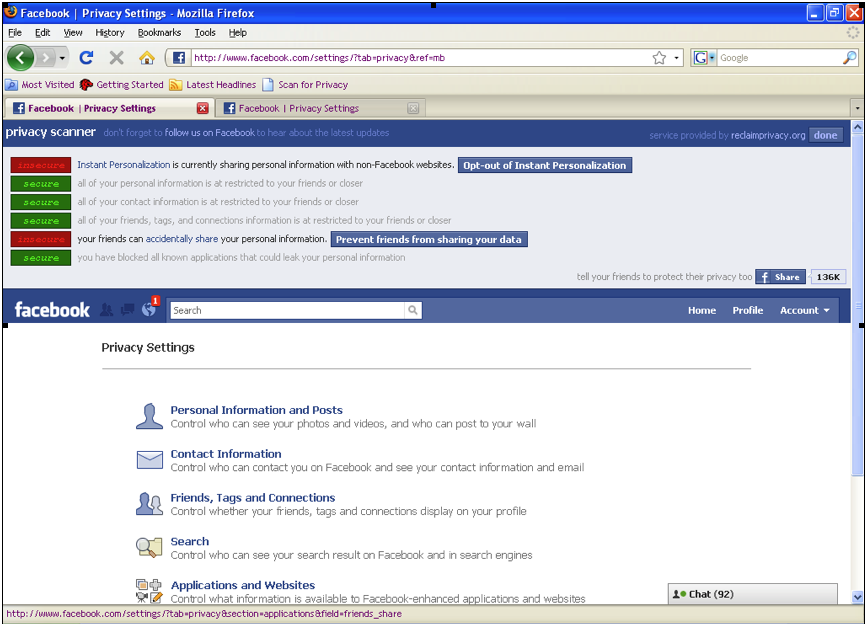
Task: Click Opt-out of Instant Personalization button
Action: click(x=545, y=165)
